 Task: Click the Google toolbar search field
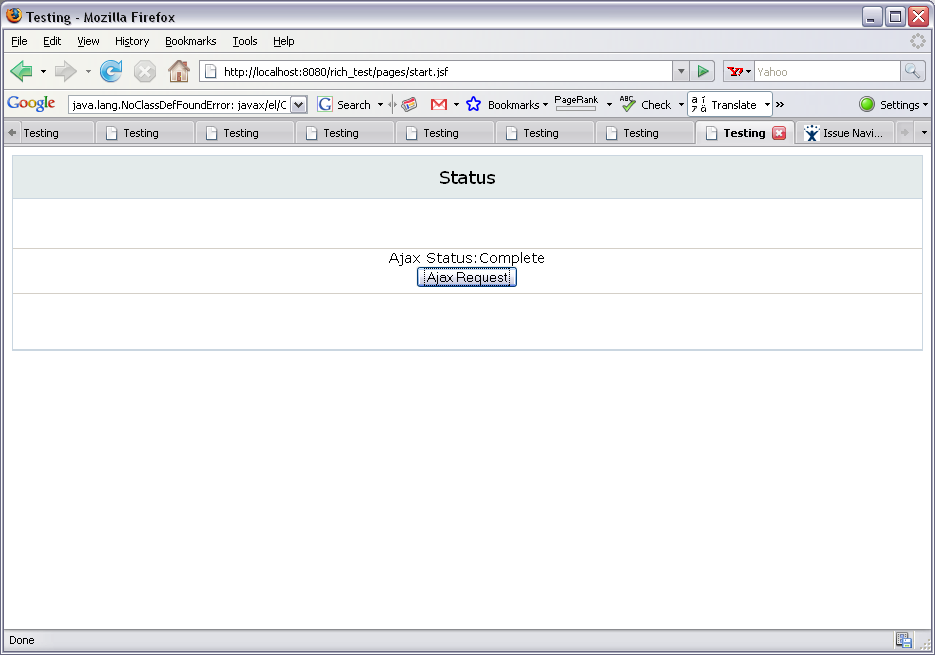[180, 105]
